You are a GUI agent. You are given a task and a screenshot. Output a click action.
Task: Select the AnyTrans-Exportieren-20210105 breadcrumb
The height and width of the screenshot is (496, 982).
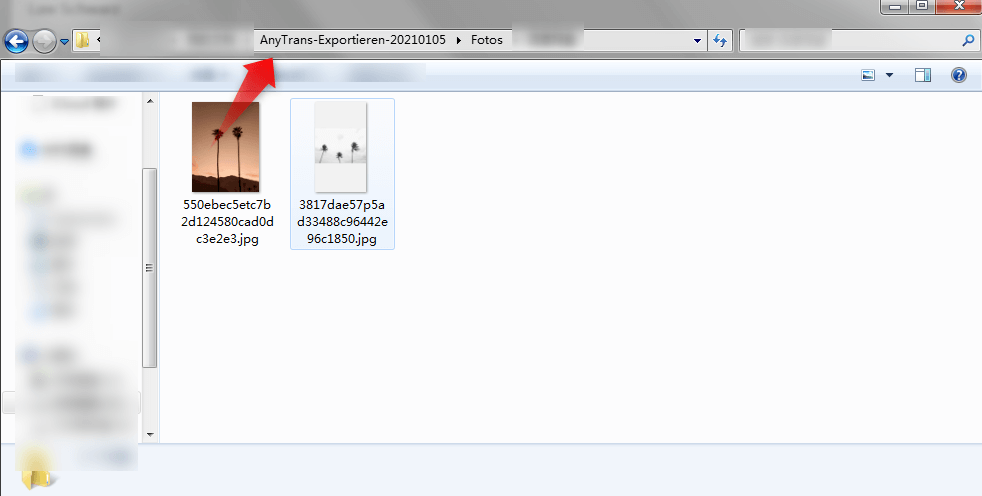(353, 40)
